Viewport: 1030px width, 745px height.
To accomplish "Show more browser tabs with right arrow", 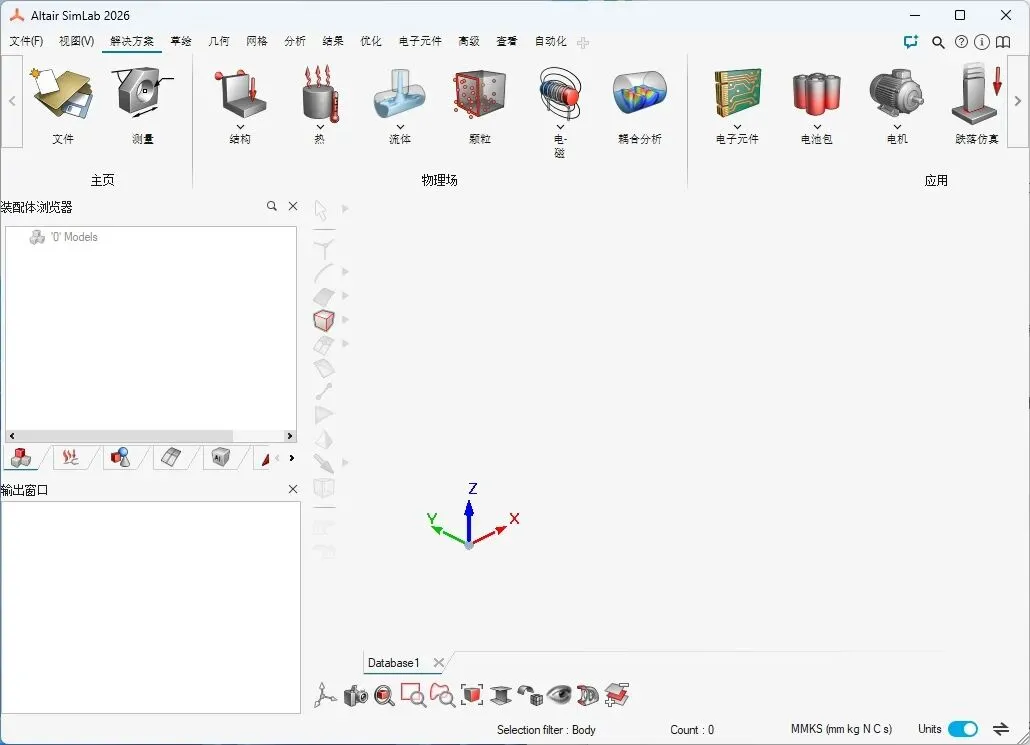I will click(x=292, y=458).
